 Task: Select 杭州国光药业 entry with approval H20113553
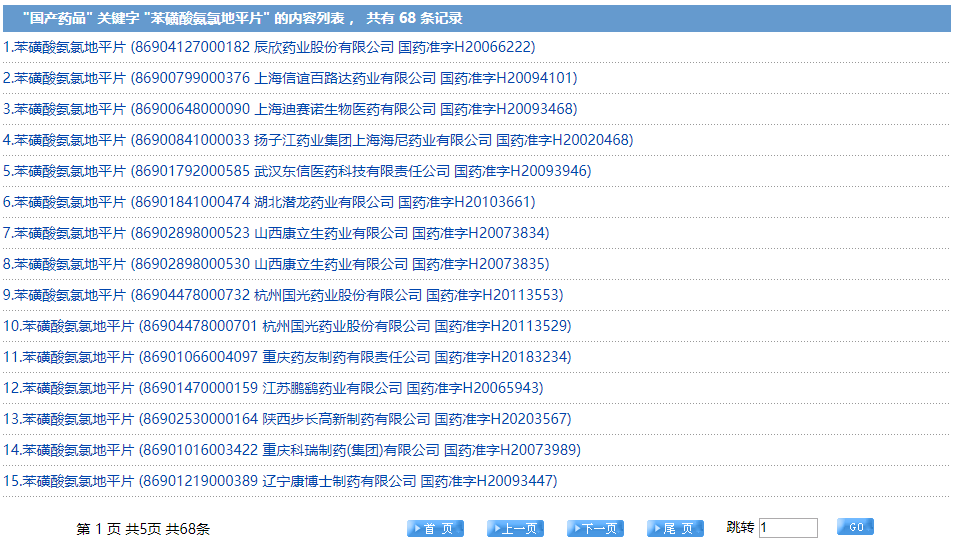[282, 295]
